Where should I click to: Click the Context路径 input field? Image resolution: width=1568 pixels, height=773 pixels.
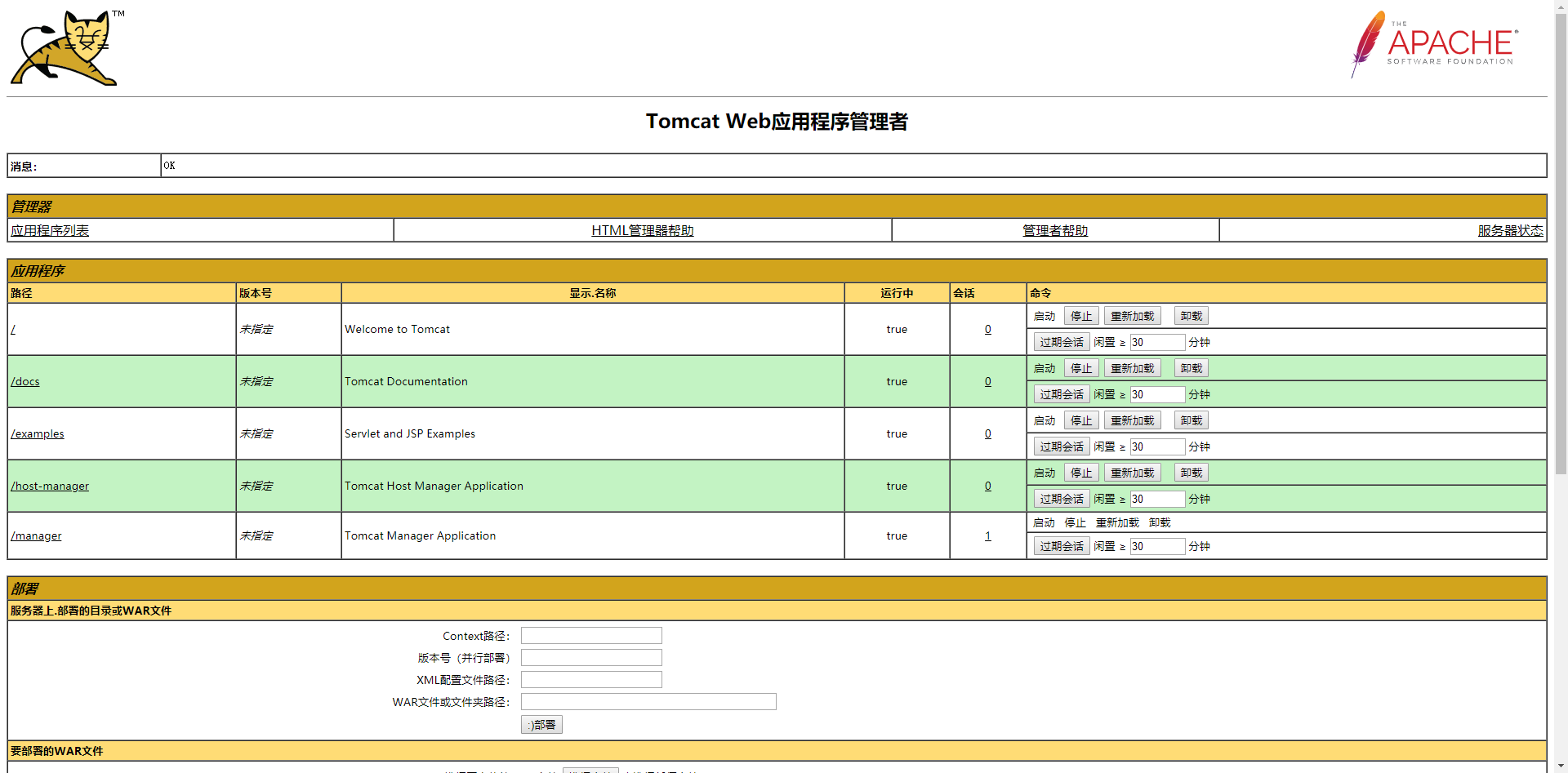click(590, 635)
